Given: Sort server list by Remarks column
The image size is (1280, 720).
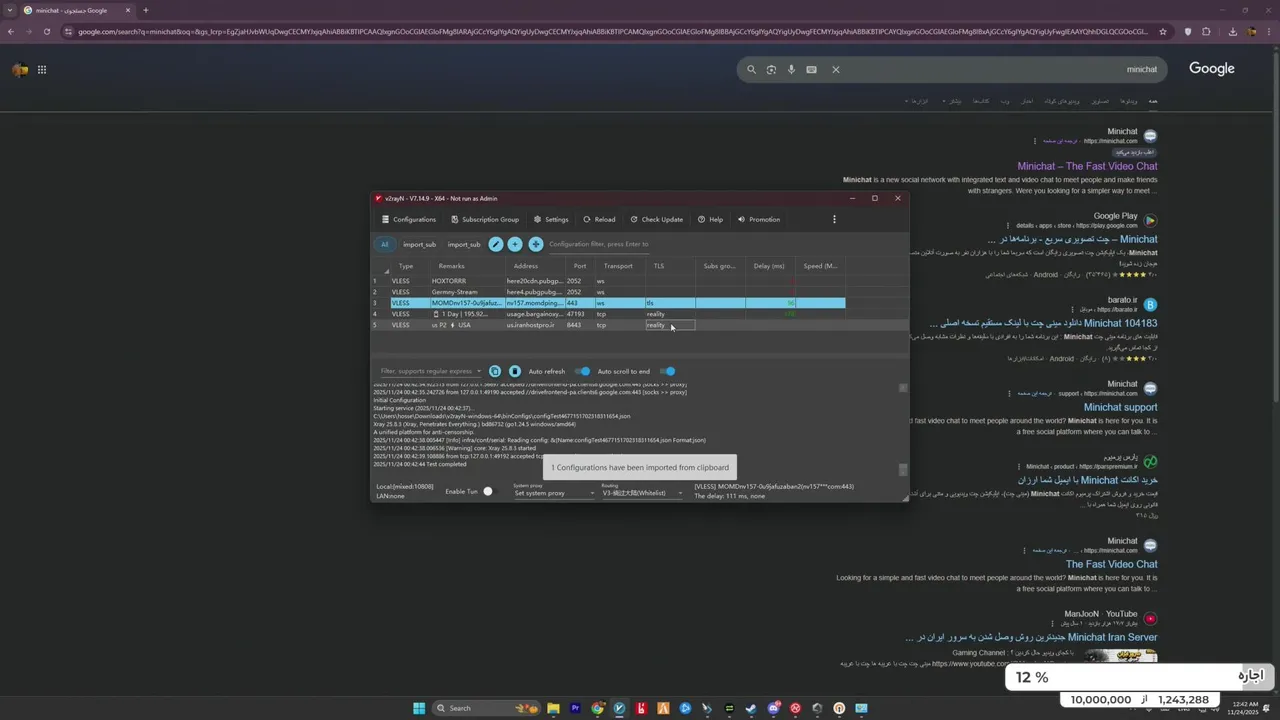Looking at the screenshot, I should pos(451,266).
